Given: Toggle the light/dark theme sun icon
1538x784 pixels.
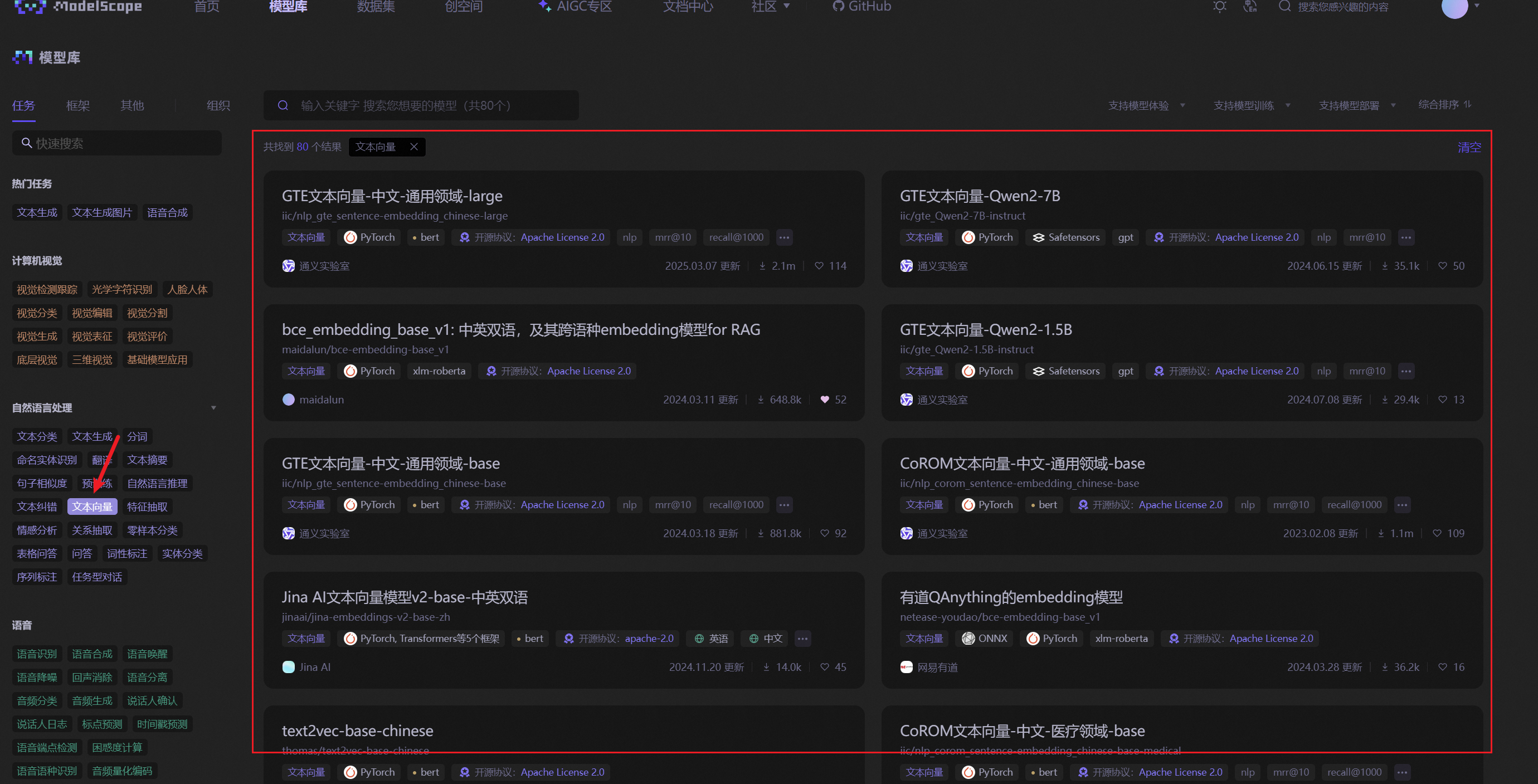Looking at the screenshot, I should pos(1220,7).
